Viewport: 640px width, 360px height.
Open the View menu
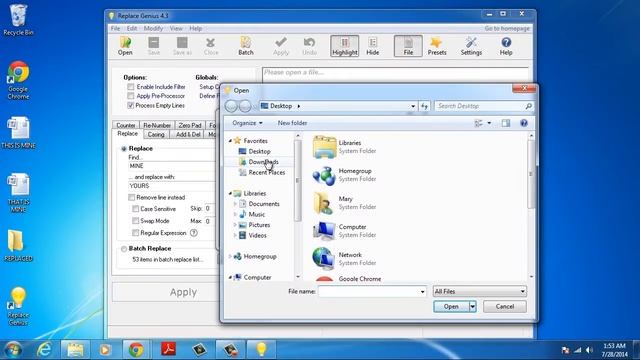(176, 29)
